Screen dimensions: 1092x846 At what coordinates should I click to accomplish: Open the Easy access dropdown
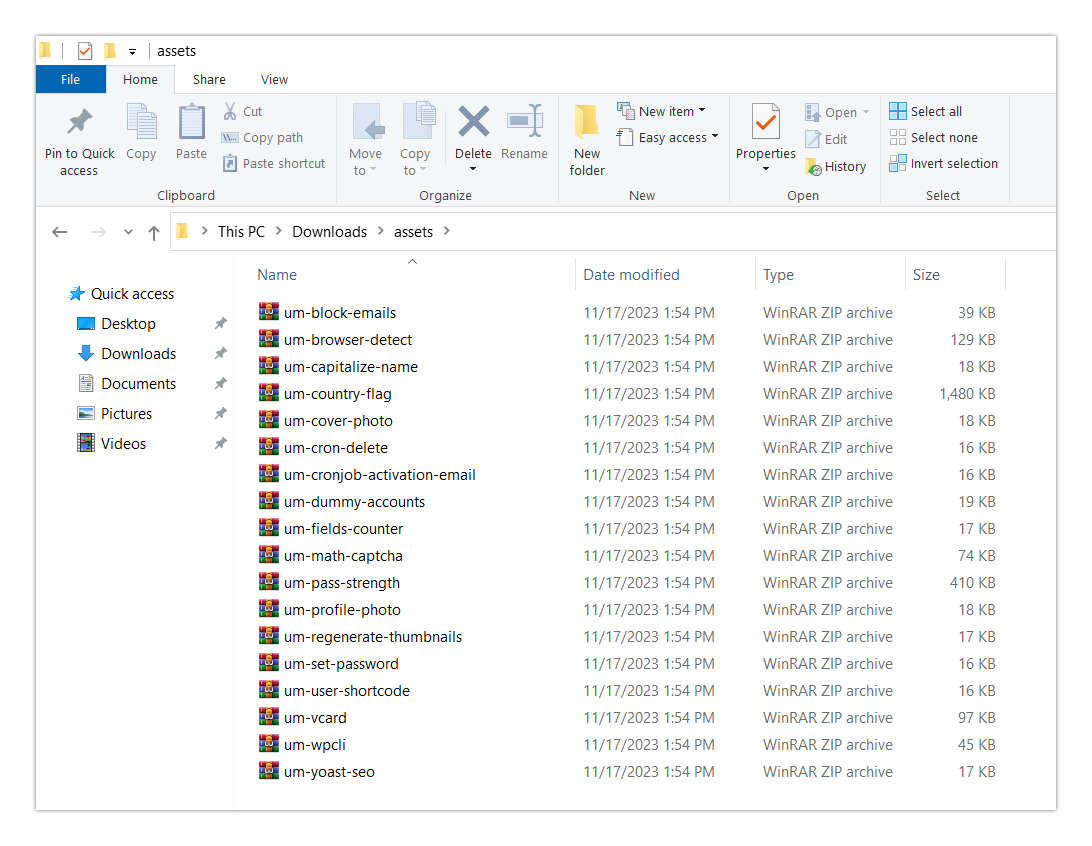coord(715,136)
